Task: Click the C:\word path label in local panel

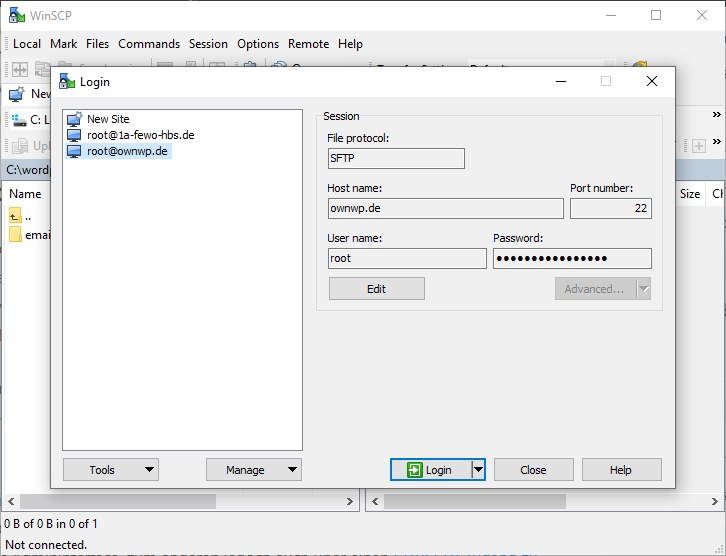Action: [27, 170]
